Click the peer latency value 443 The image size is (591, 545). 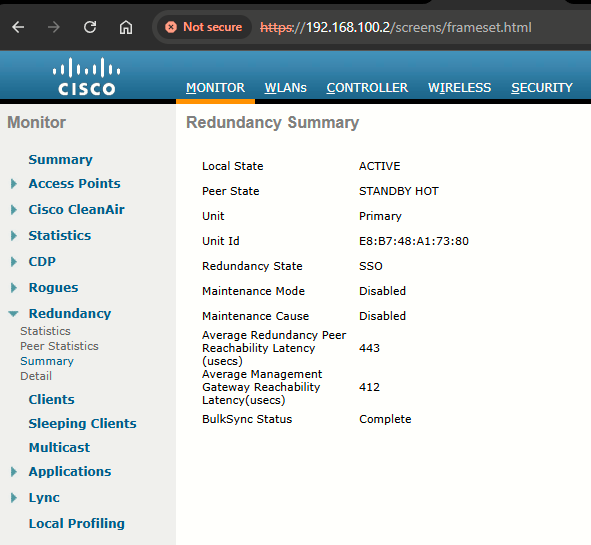coord(369,348)
